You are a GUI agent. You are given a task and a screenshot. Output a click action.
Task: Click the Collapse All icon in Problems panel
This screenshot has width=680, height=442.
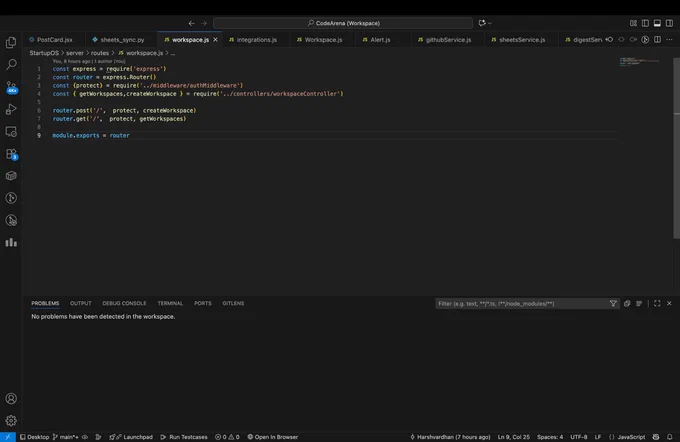tap(627, 304)
